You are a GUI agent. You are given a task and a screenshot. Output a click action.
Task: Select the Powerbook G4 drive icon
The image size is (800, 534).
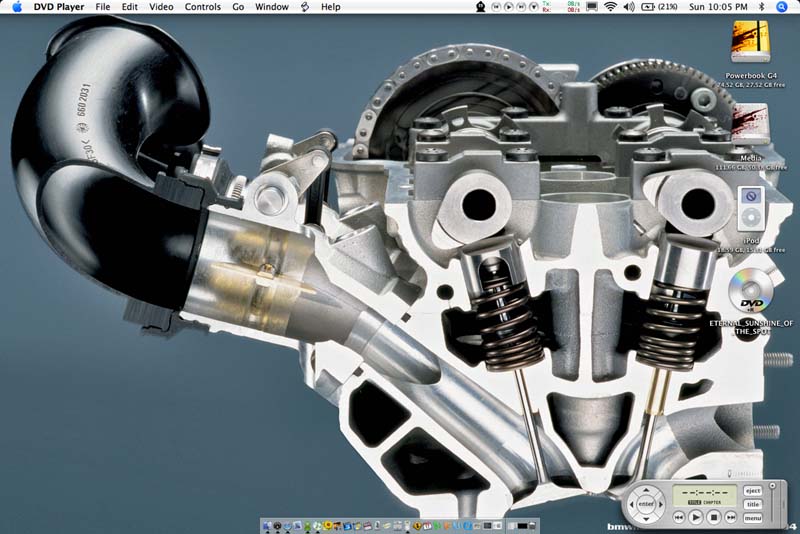pyautogui.click(x=751, y=42)
